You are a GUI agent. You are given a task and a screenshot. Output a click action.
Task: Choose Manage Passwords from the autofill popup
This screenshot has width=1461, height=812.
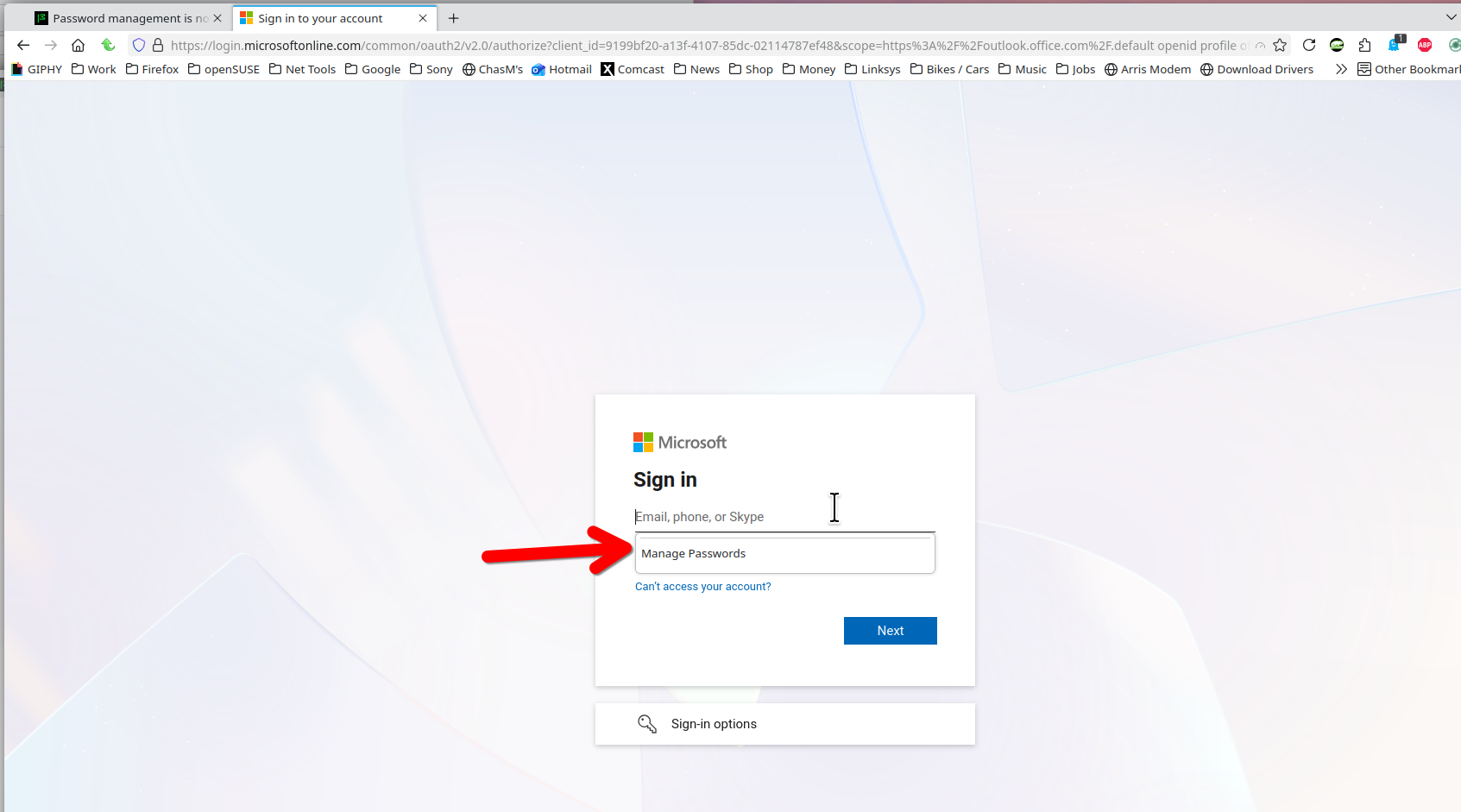point(785,554)
